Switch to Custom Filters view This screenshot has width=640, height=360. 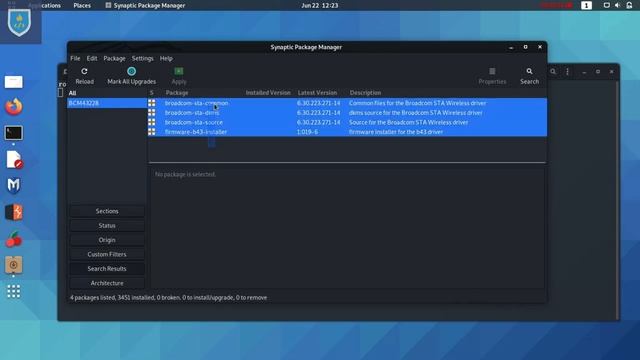click(107, 254)
